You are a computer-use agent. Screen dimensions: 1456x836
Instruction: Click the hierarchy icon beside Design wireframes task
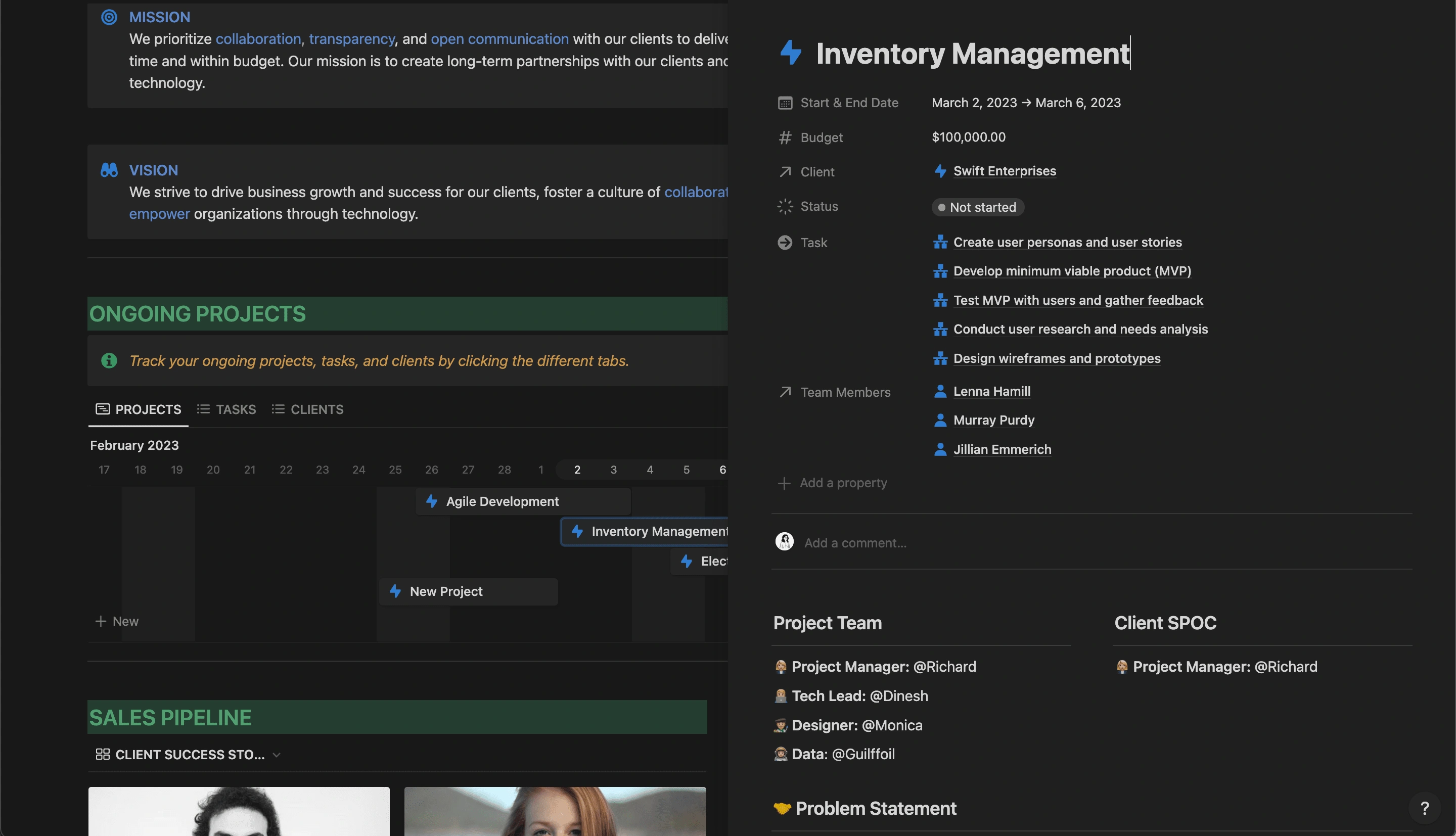(940, 358)
